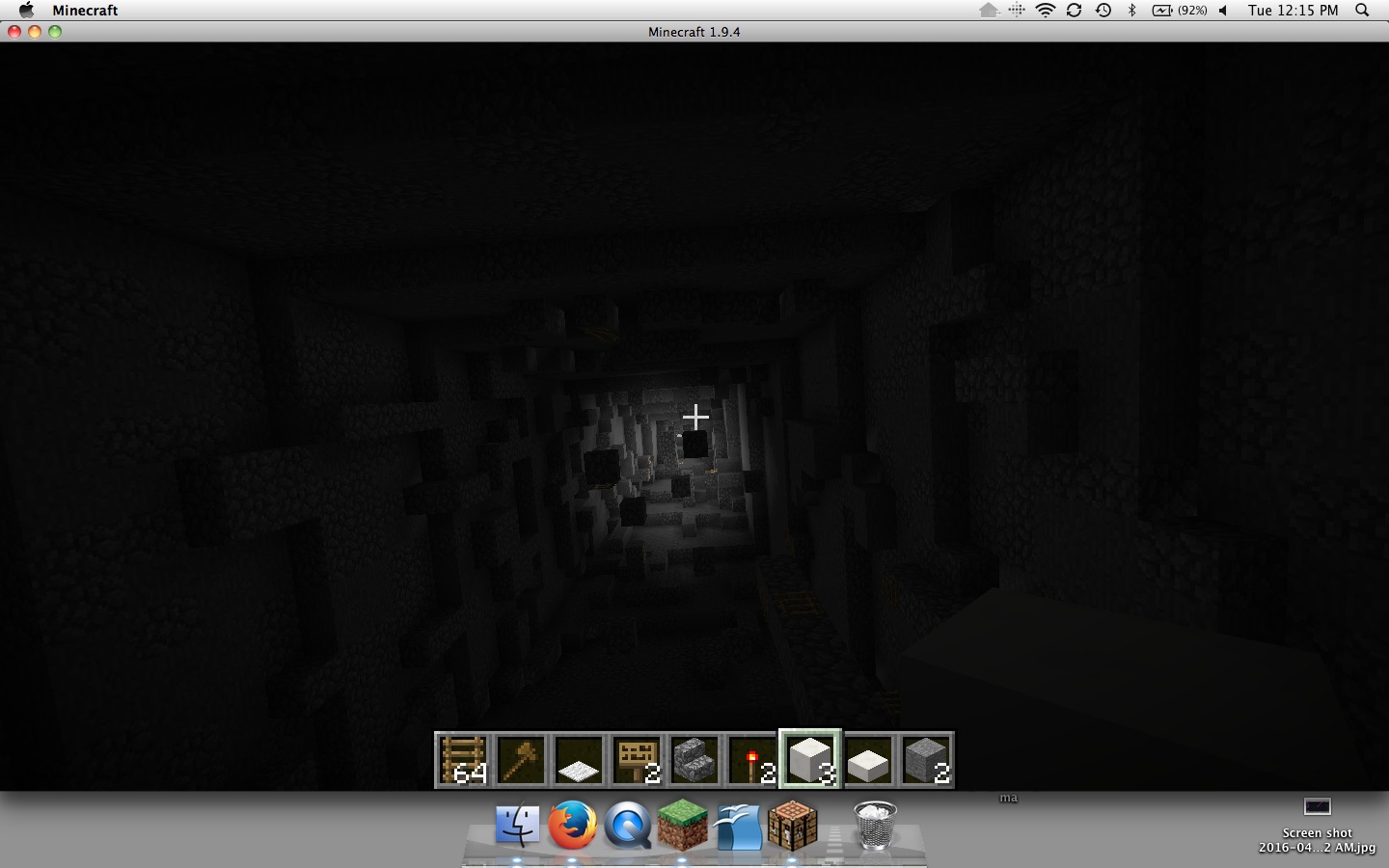Click the sync arrows menu bar icon

(x=1074, y=10)
